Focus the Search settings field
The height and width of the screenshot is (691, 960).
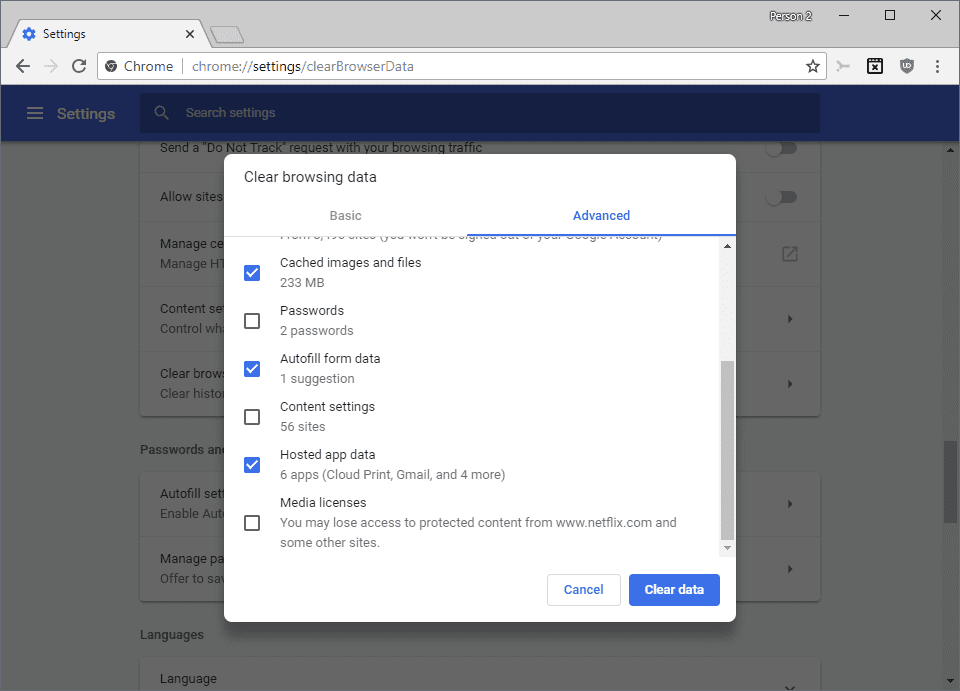tap(480, 113)
